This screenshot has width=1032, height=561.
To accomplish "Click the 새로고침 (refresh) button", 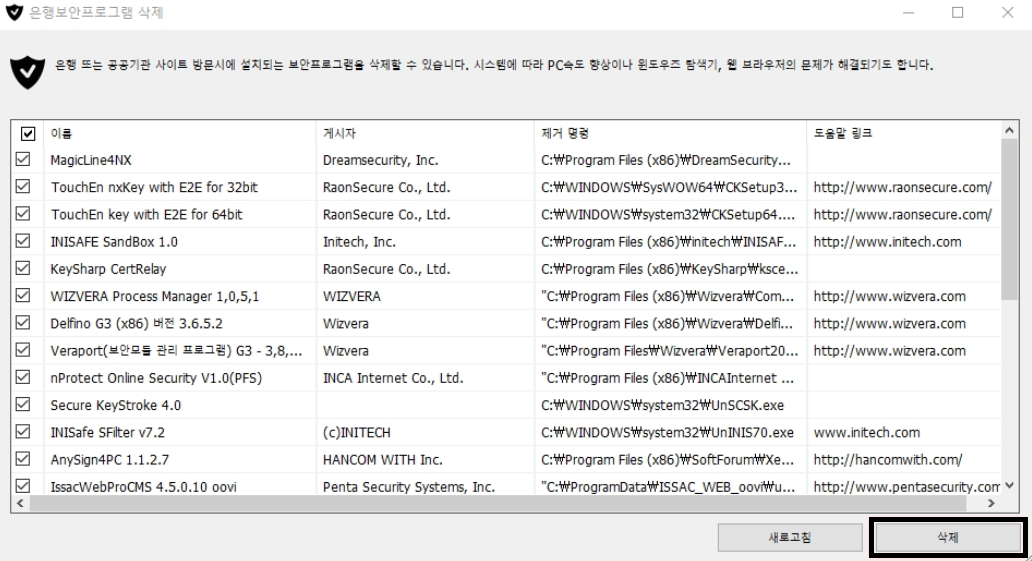I will (x=790, y=537).
